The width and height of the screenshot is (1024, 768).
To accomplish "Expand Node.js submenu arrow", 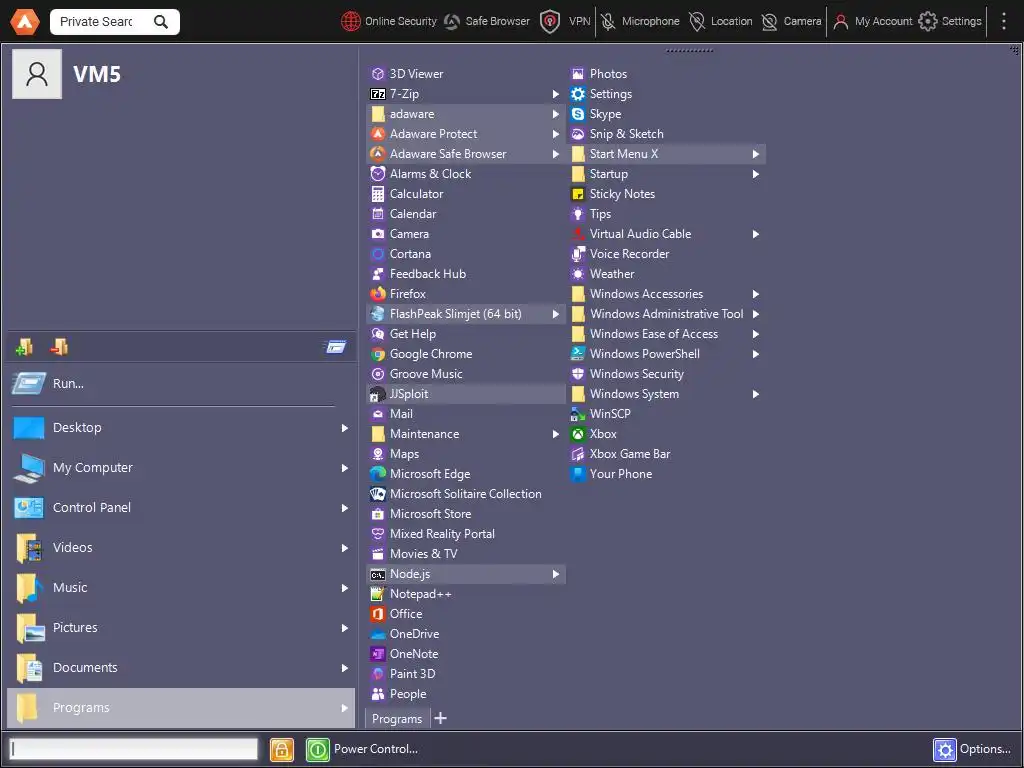I will click(556, 574).
